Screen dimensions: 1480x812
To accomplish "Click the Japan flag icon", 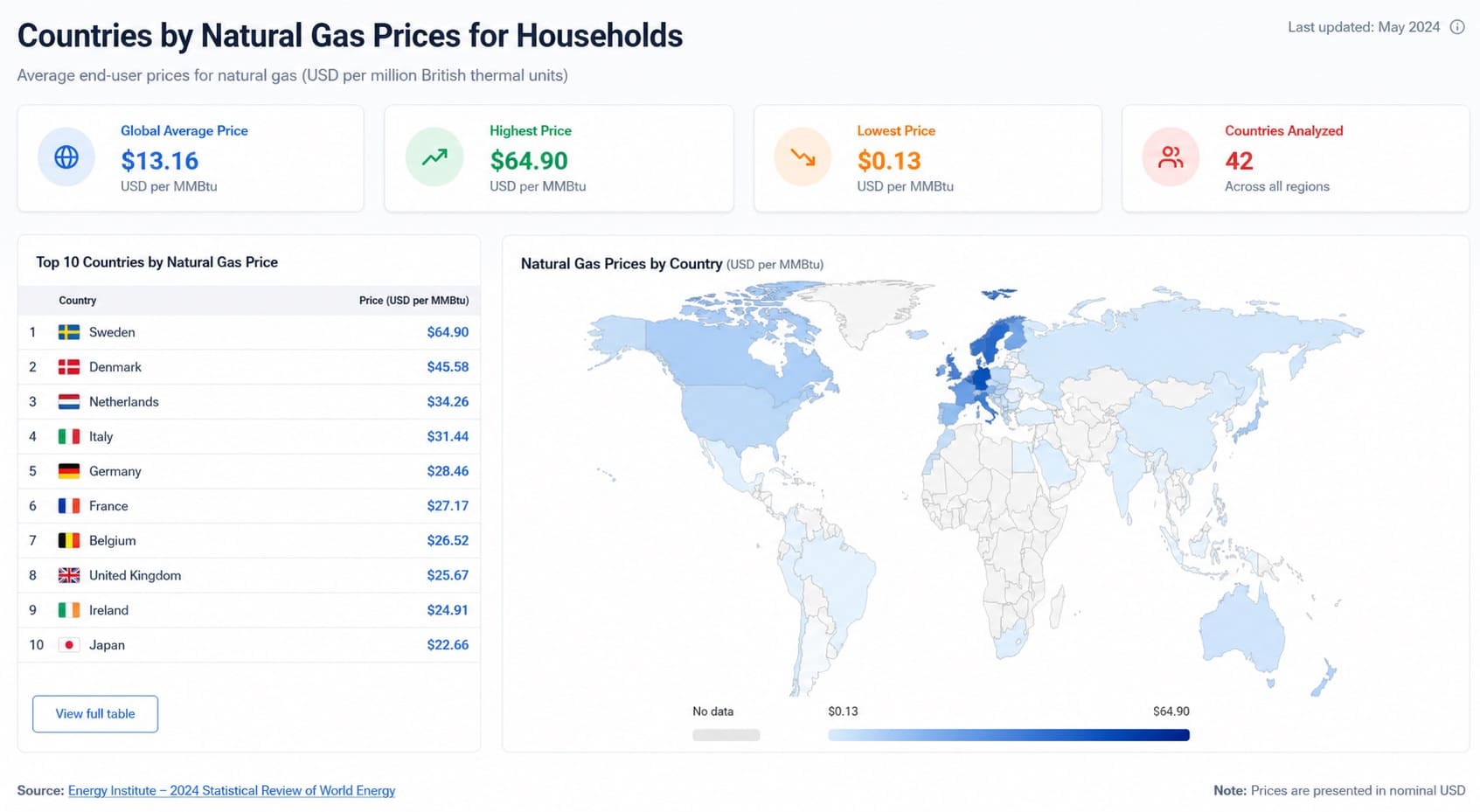I will [x=69, y=645].
